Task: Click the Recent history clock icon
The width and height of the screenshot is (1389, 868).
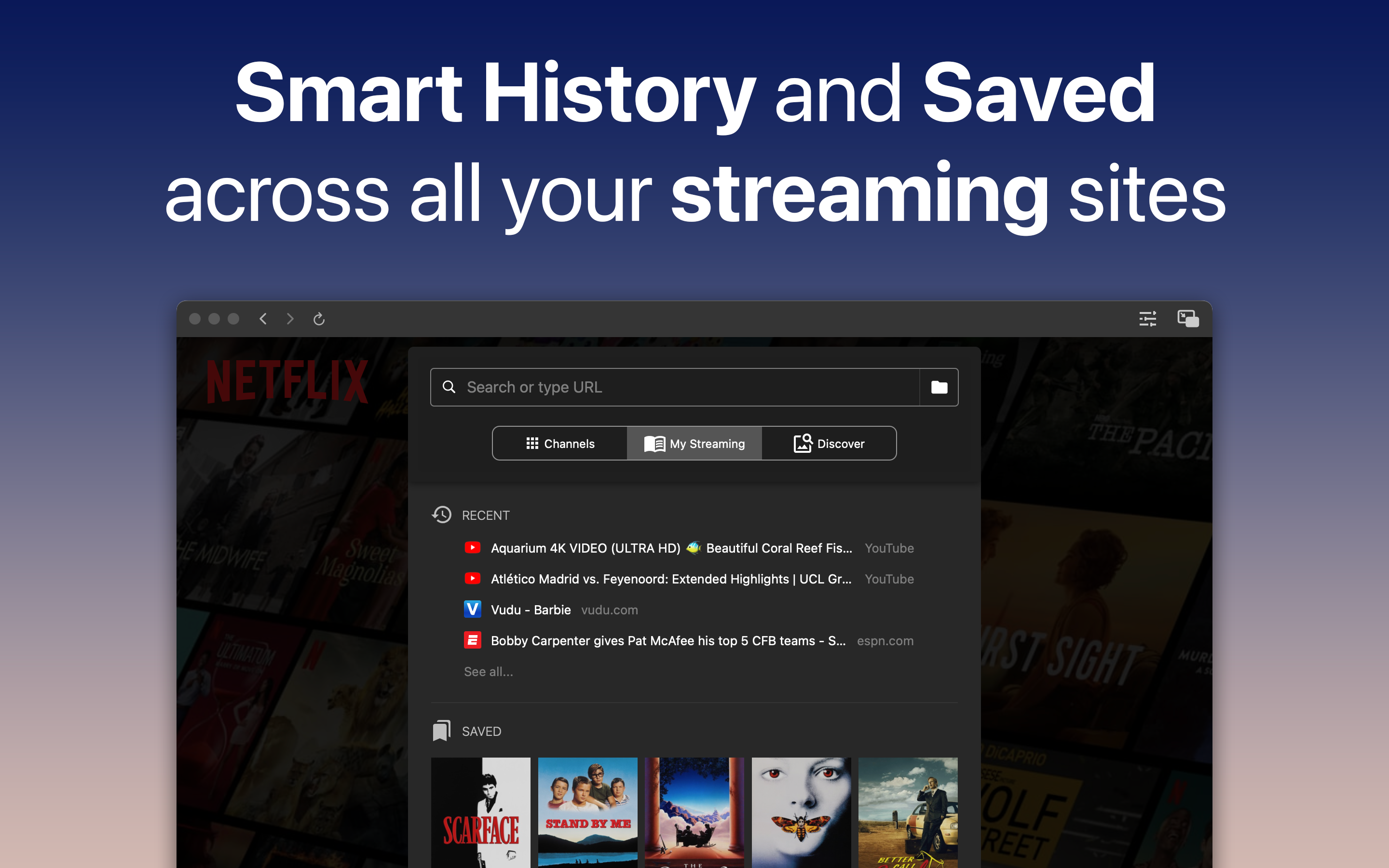Action: tap(441, 515)
